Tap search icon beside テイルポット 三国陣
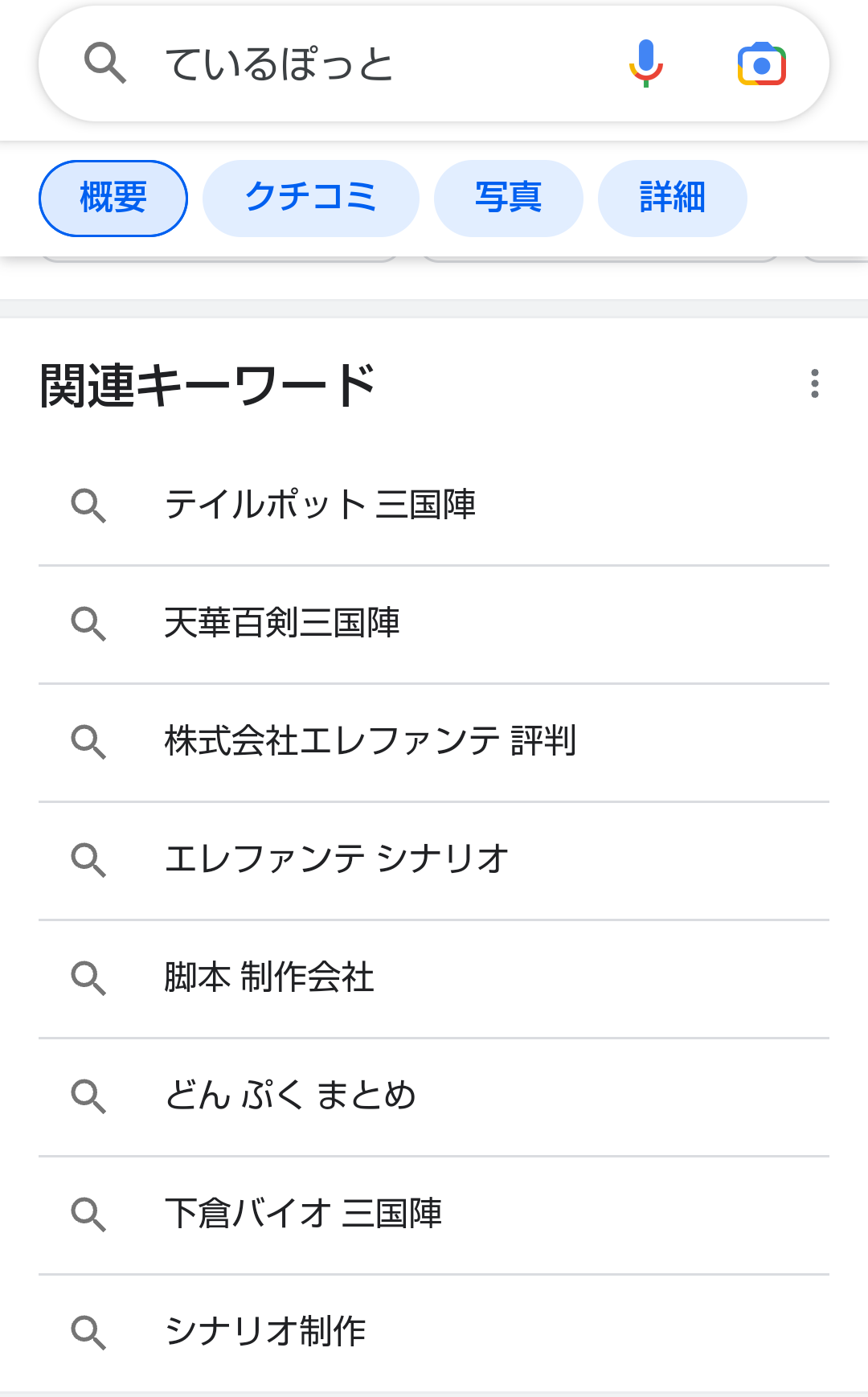The width and height of the screenshot is (868, 1397). pos(88,506)
